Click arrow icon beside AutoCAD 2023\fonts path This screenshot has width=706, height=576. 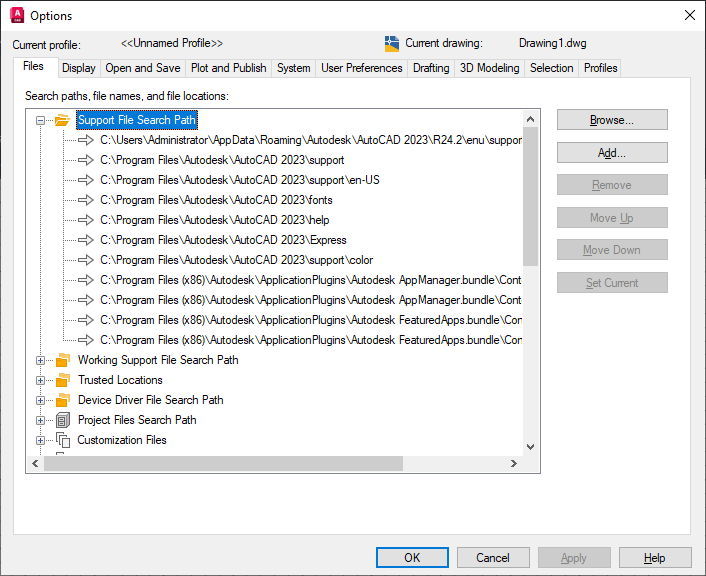pos(86,200)
